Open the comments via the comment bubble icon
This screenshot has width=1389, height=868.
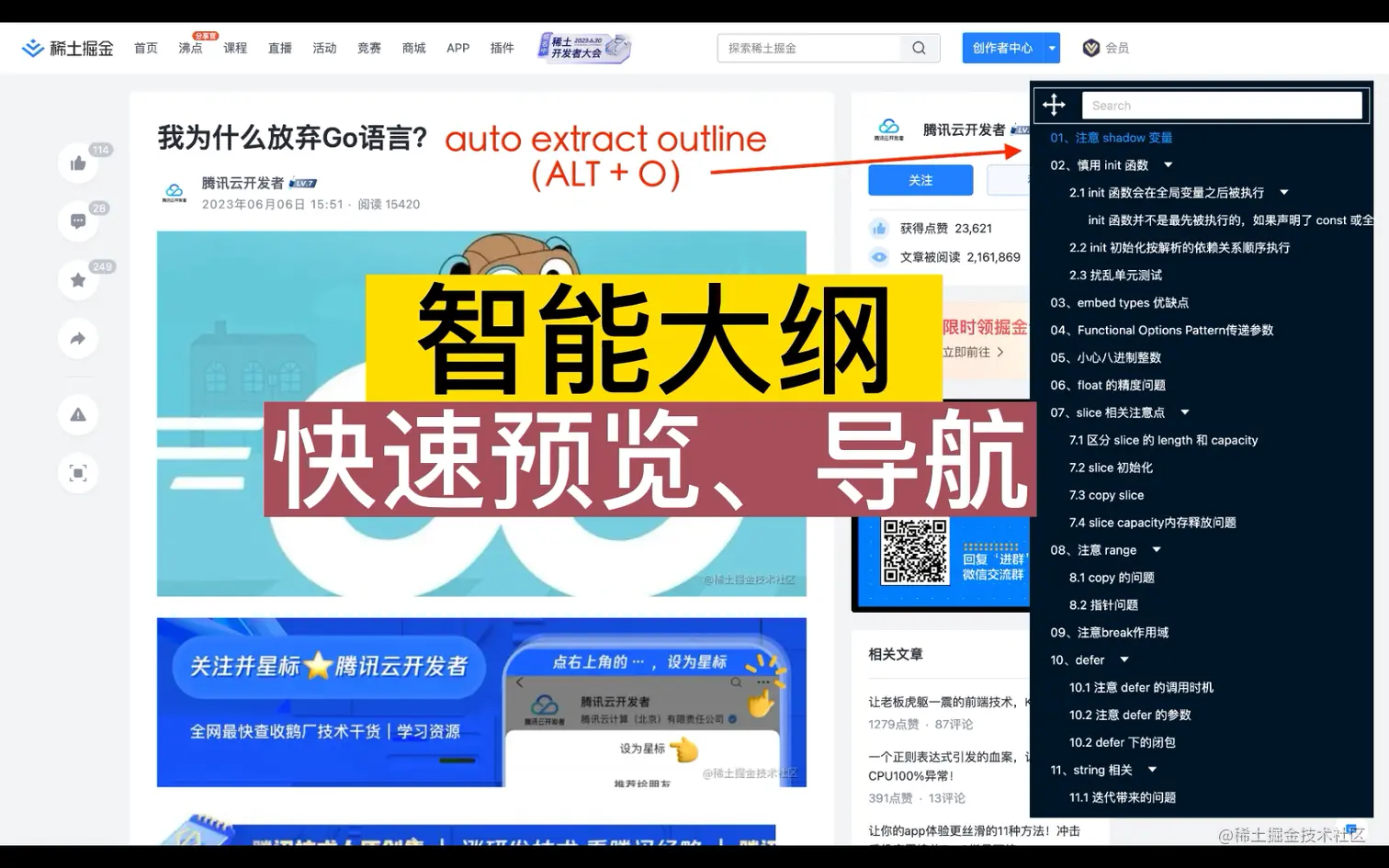click(x=77, y=220)
